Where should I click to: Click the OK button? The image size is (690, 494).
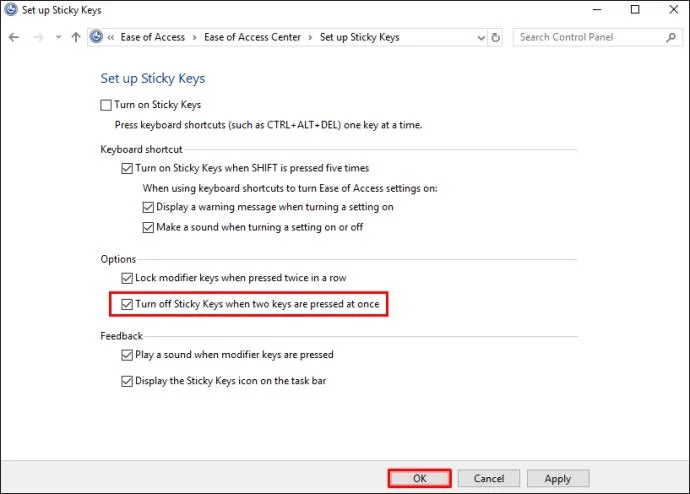(419, 478)
